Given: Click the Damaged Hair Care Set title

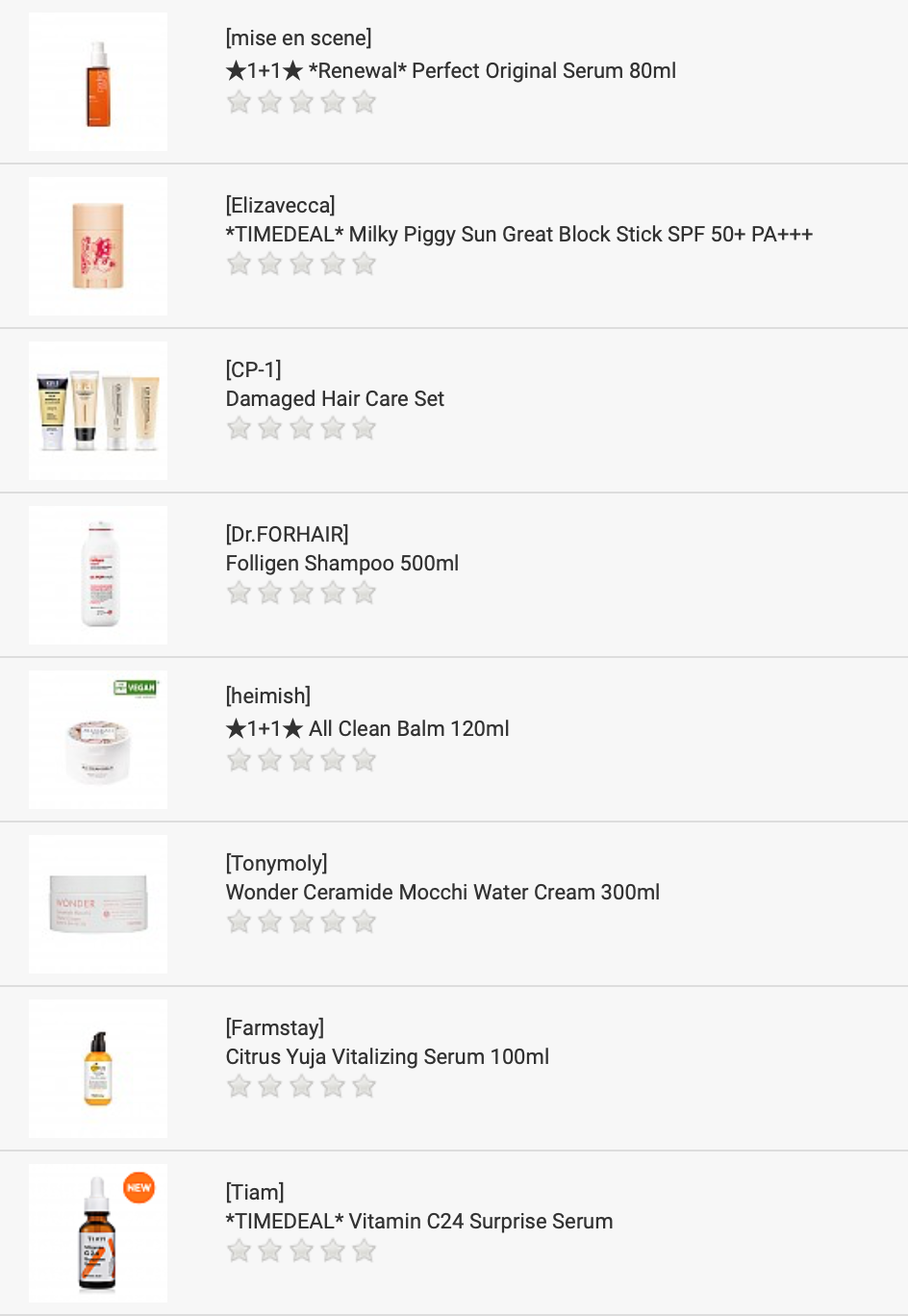Looking at the screenshot, I should tap(335, 399).
